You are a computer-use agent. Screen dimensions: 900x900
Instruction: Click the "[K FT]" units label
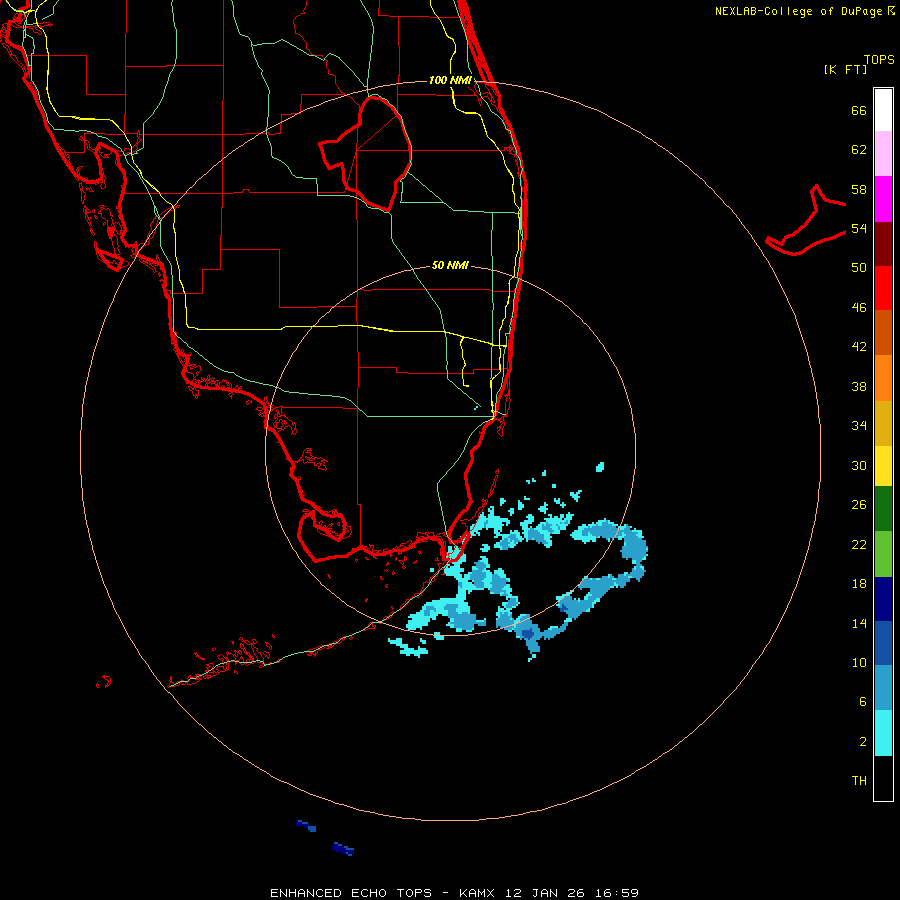[845, 70]
